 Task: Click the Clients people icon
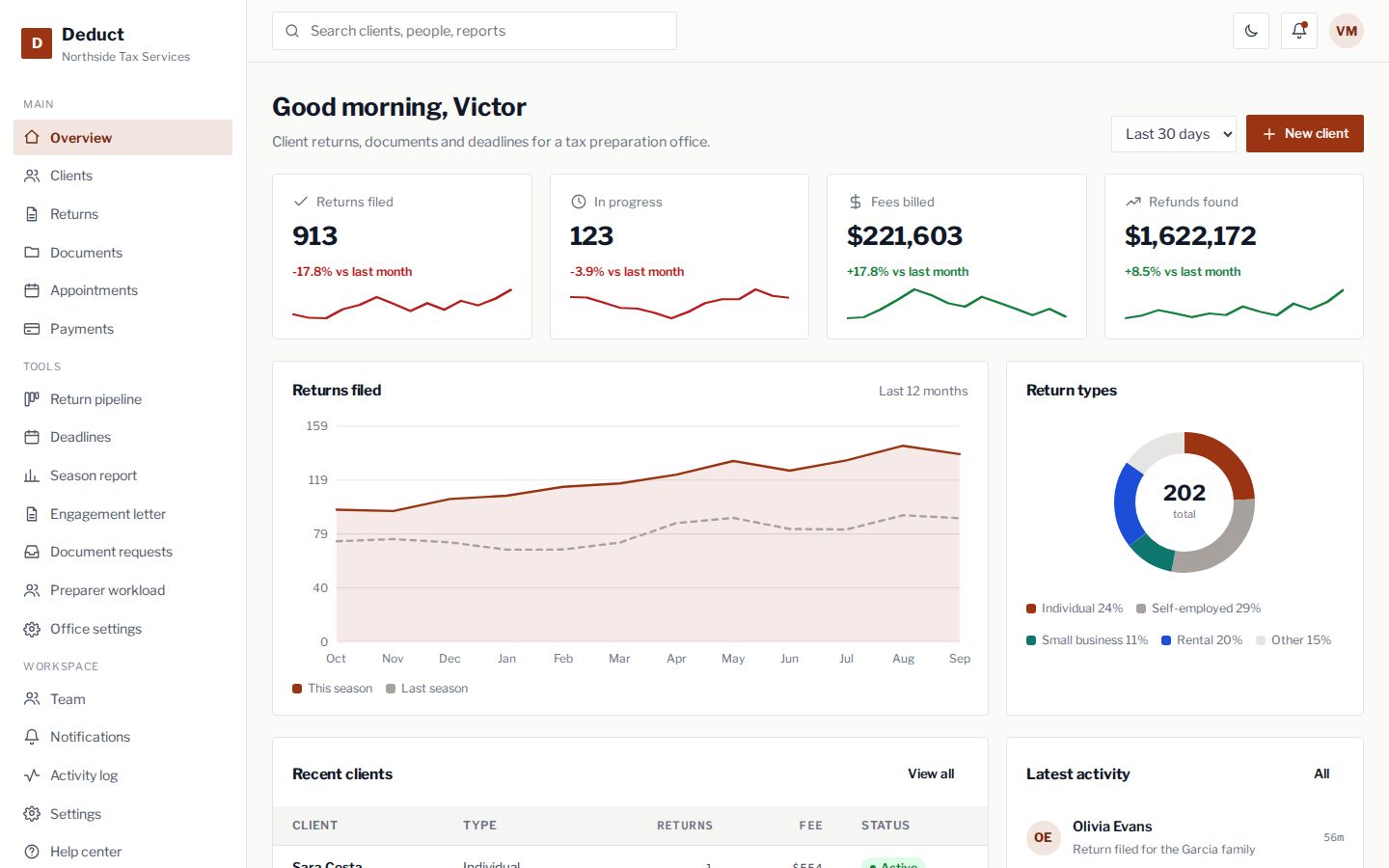(32, 176)
